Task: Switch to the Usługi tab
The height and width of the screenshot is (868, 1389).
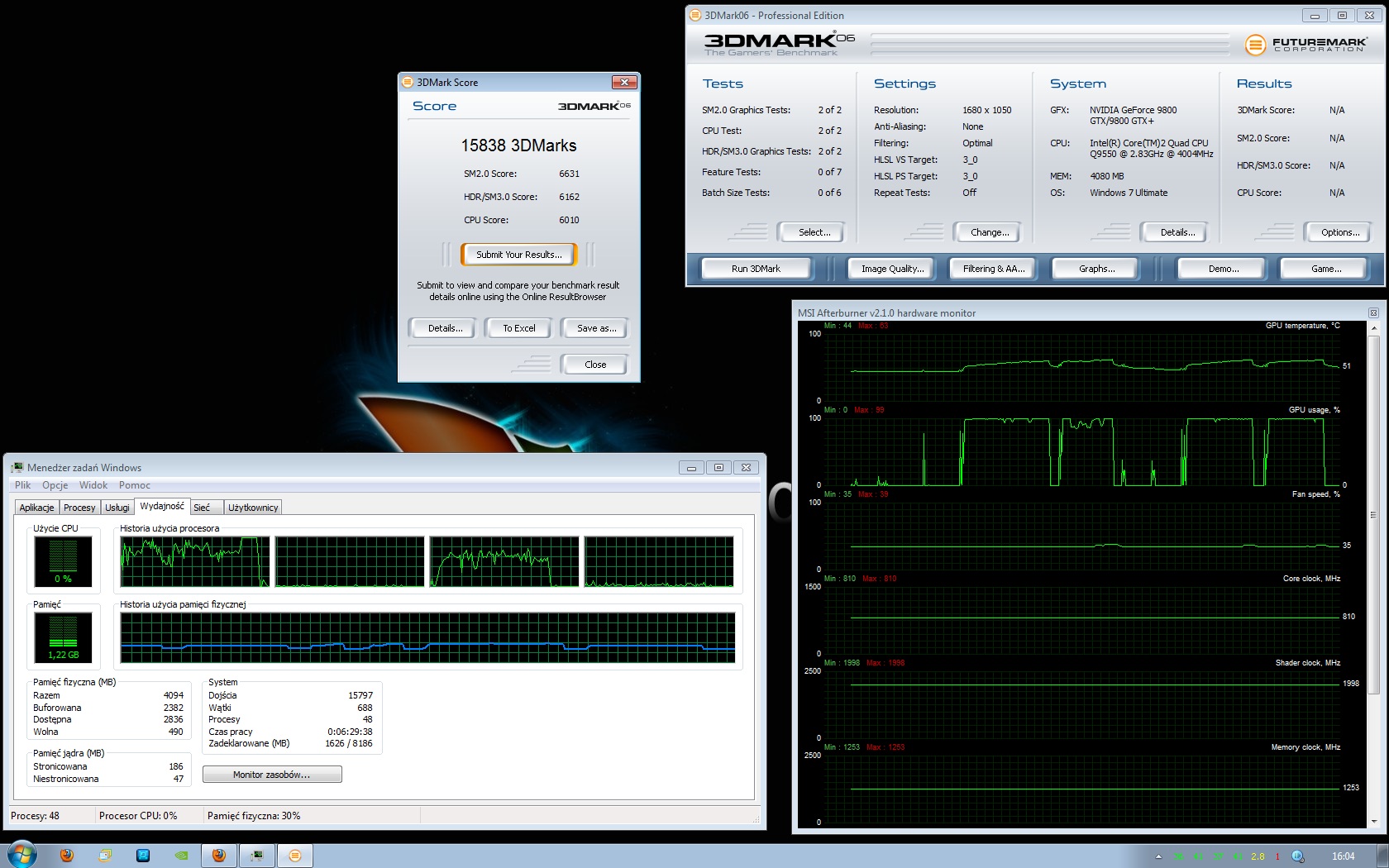Action: [x=117, y=508]
